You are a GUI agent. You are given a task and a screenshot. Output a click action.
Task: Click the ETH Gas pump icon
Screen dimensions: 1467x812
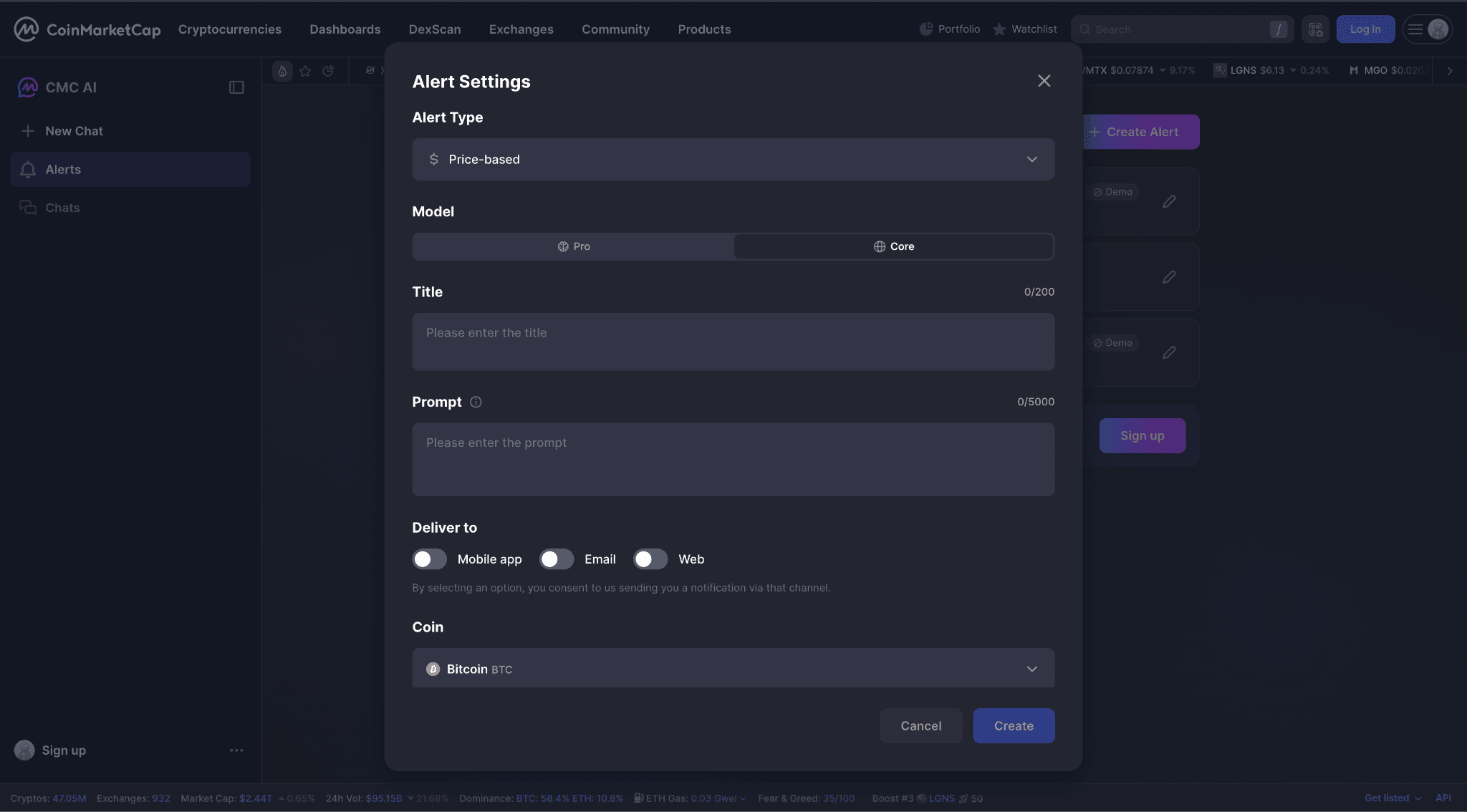tap(638, 798)
